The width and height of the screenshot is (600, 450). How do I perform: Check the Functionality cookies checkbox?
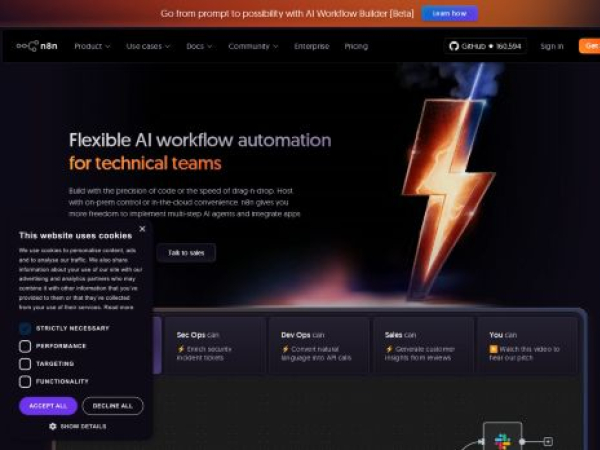pyautogui.click(x=25, y=382)
